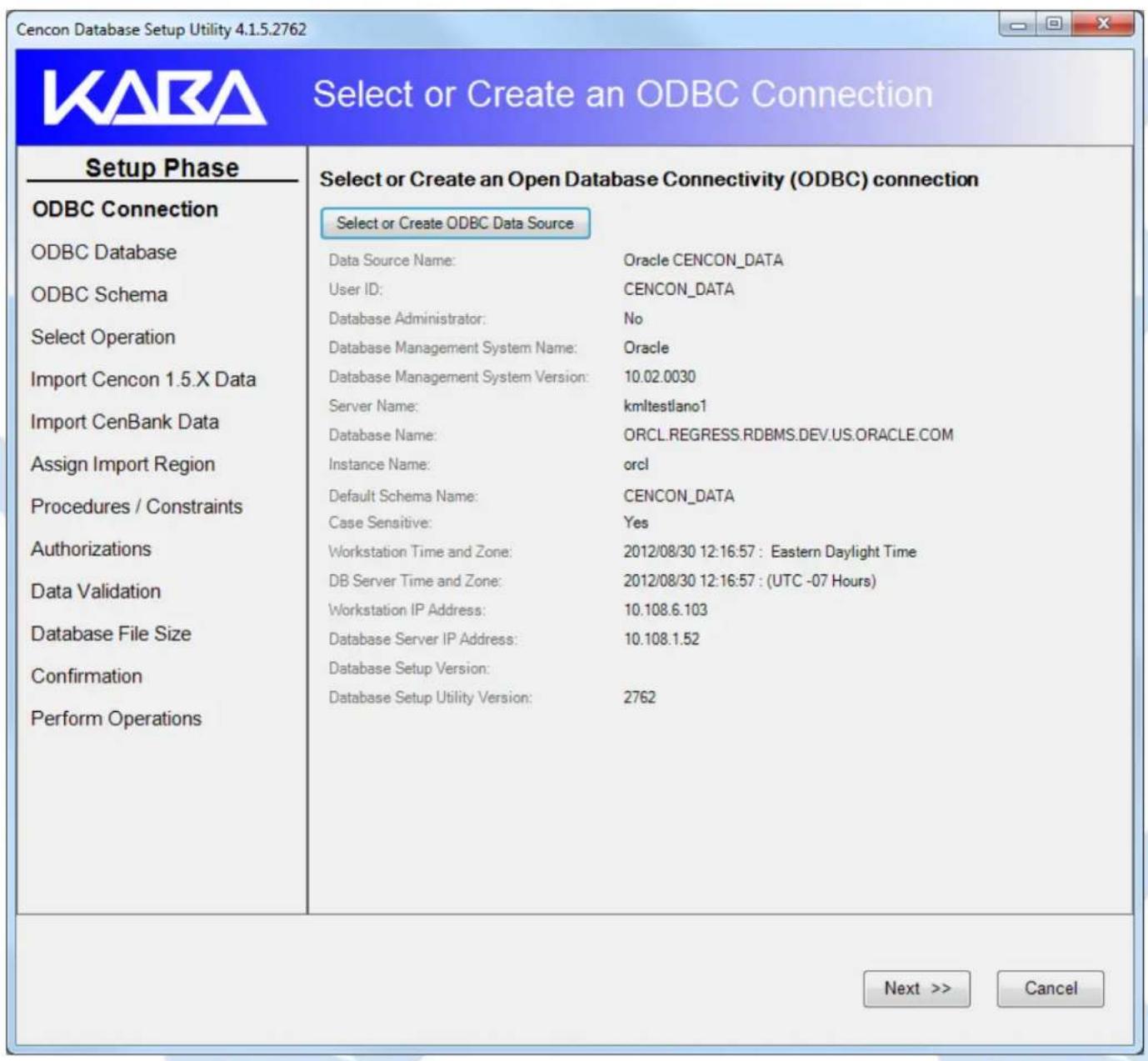Click Default Schema Name value CENCON_DATA

click(x=679, y=497)
